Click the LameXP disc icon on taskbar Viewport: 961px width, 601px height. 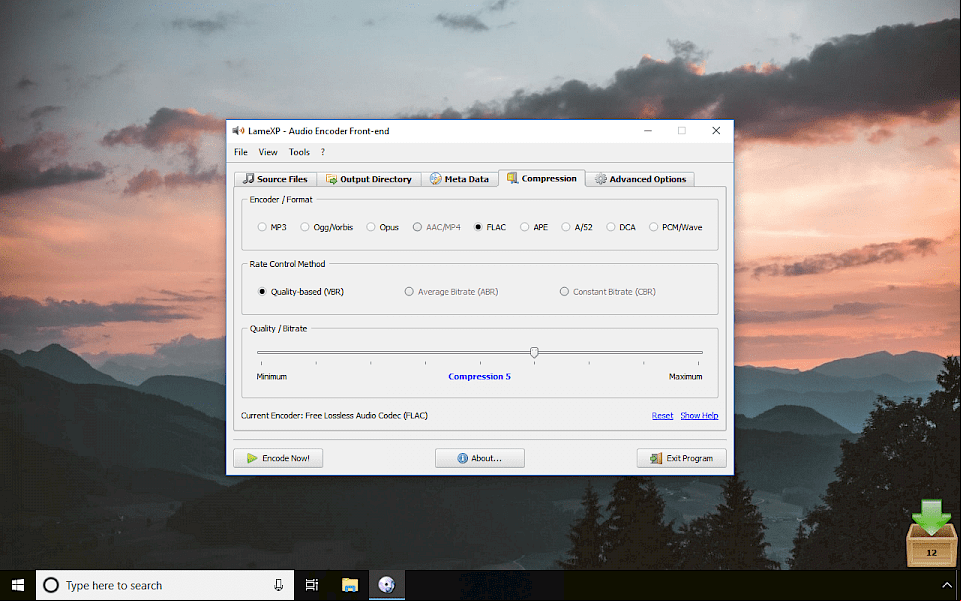click(387, 585)
